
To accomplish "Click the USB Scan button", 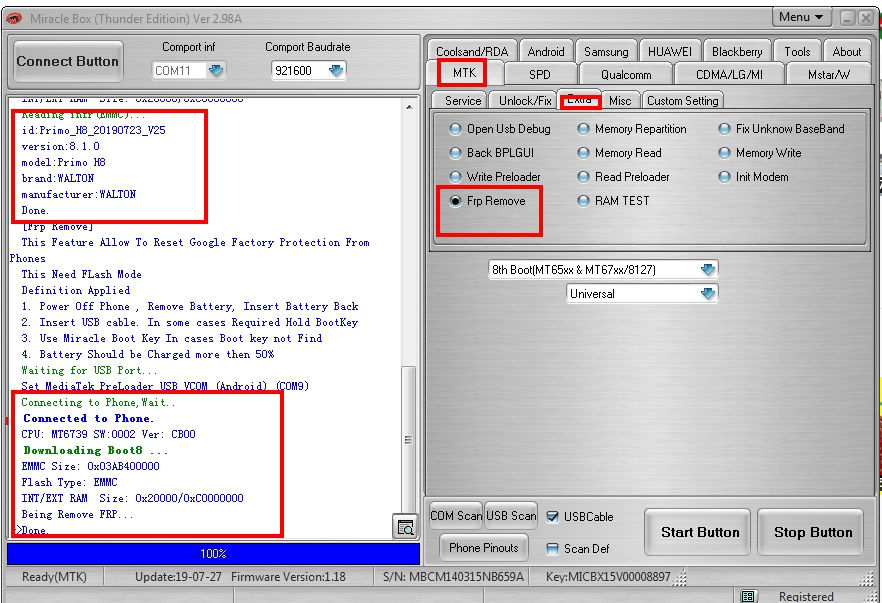I will (x=511, y=516).
